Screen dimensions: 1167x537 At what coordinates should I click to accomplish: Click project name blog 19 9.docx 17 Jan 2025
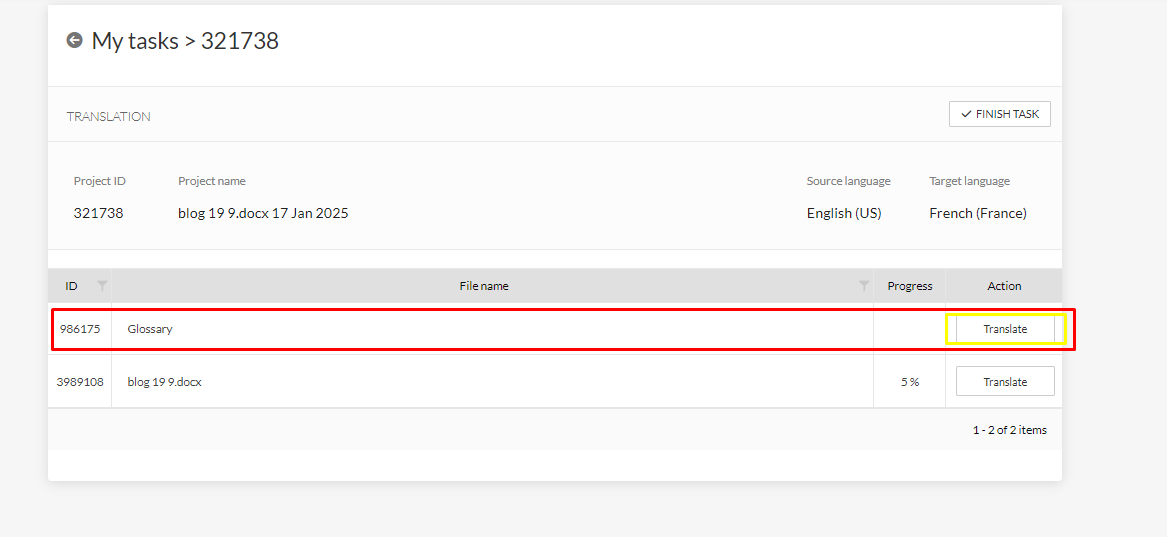click(x=263, y=213)
